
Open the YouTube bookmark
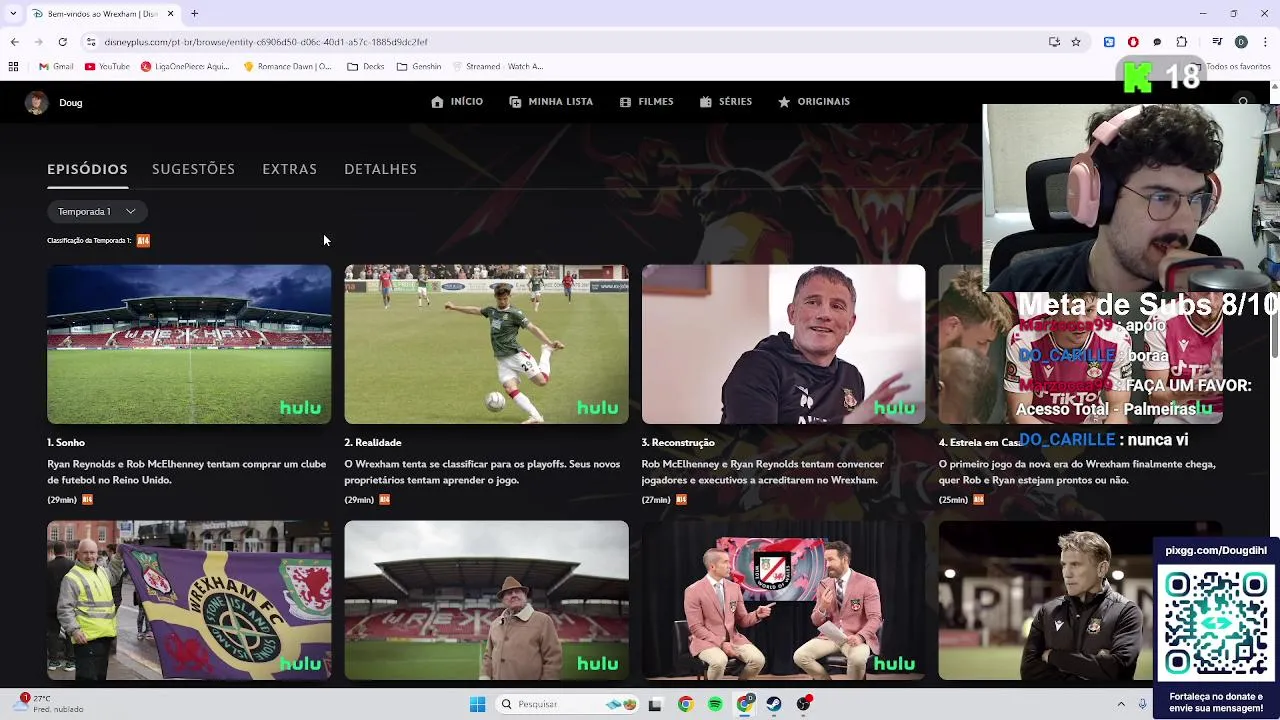107,67
